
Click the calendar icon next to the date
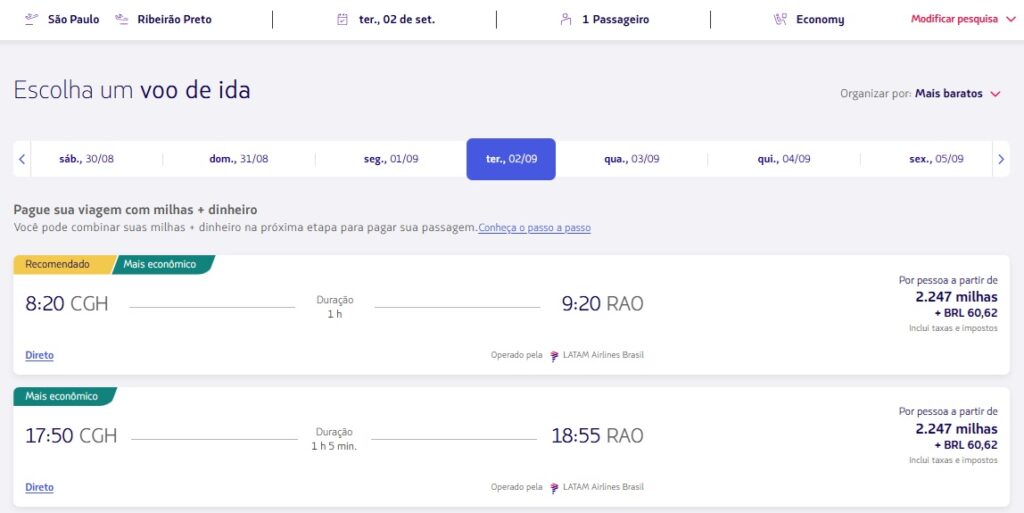pos(342,20)
